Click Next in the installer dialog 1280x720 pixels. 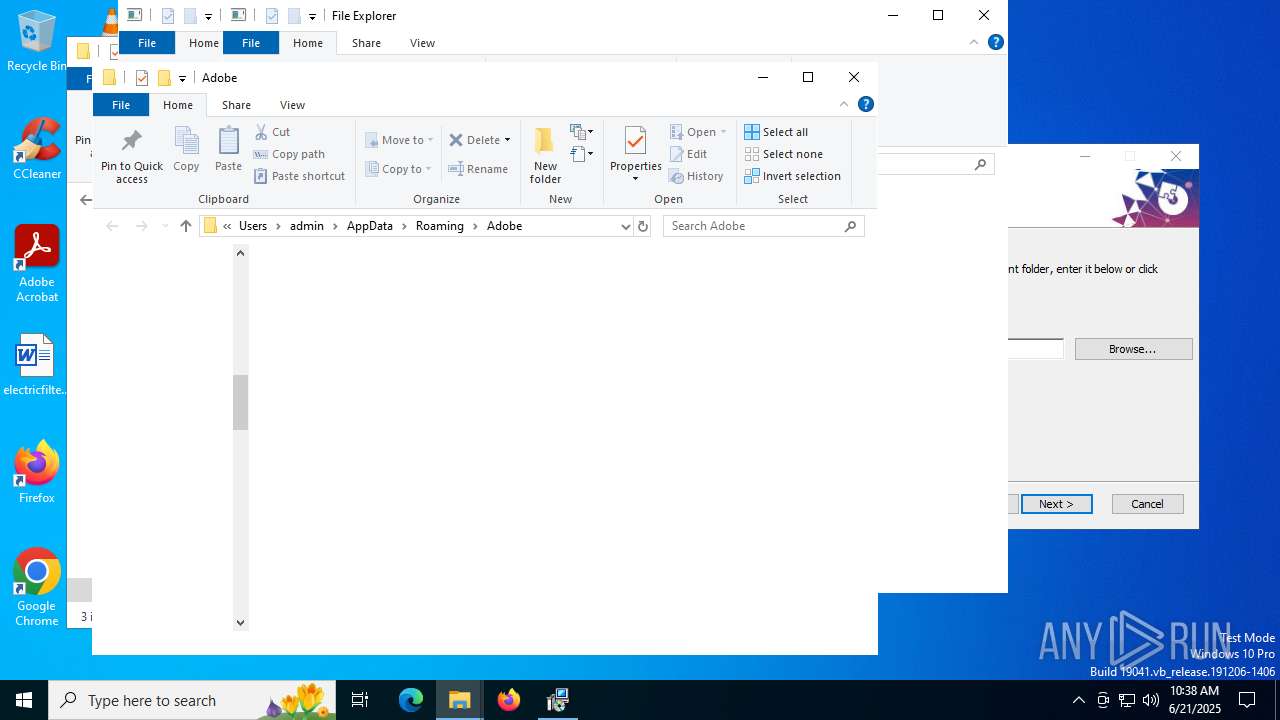pos(1056,504)
